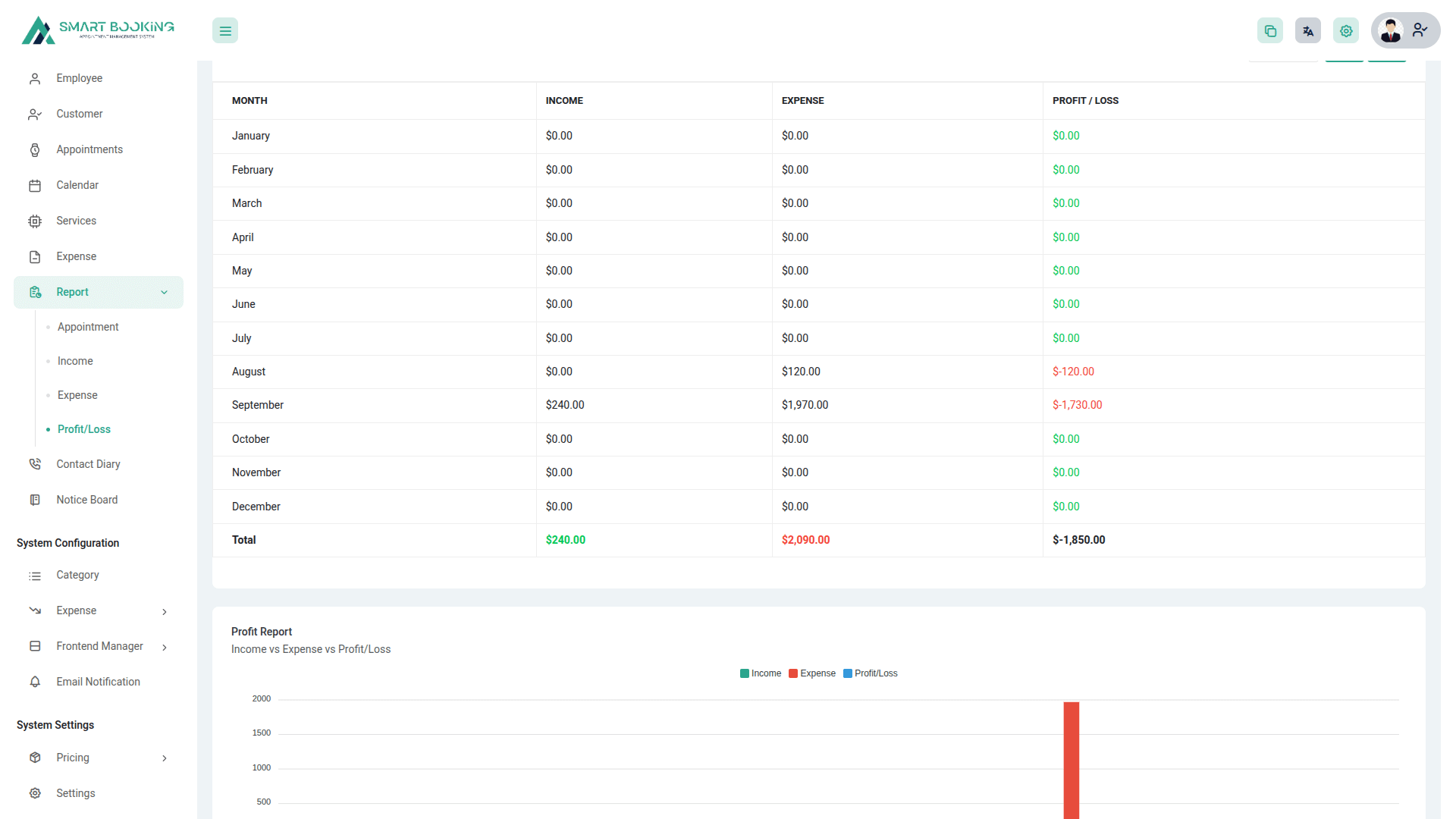
Task: Click the Smart Booking logo
Action: 98,30
